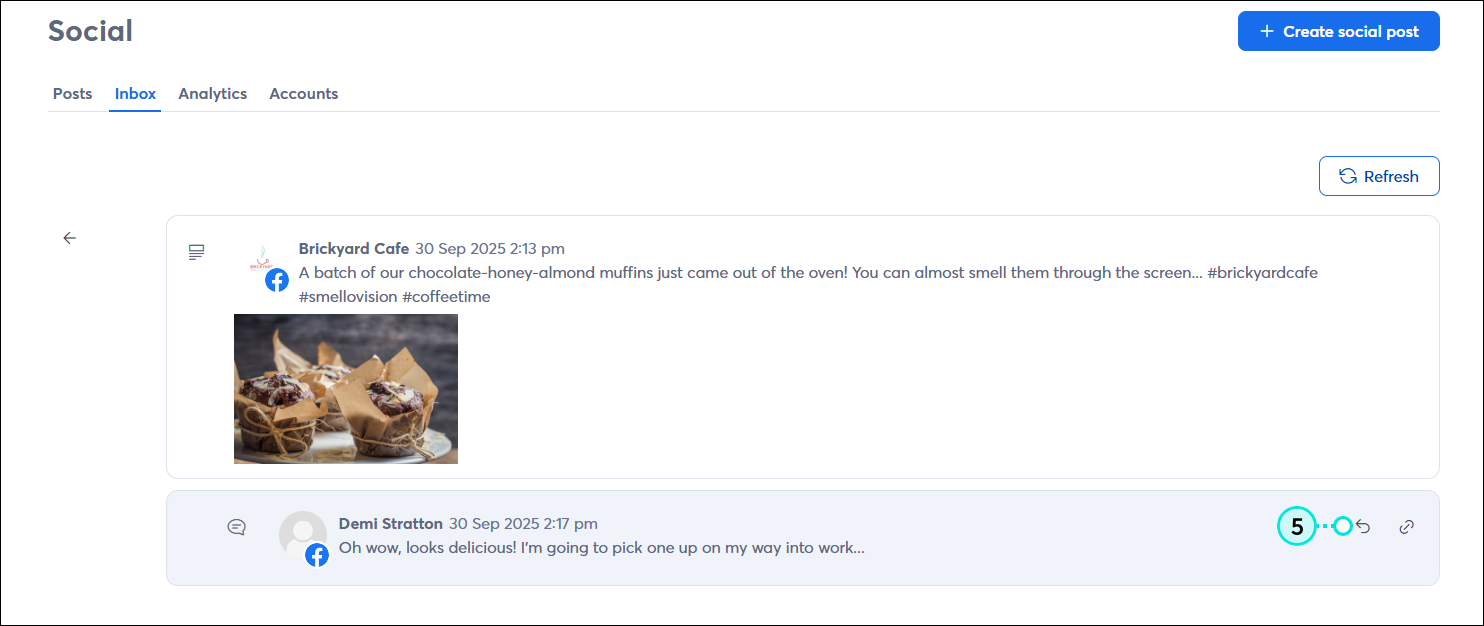Open the muffin photo thumbnail

tap(346, 389)
